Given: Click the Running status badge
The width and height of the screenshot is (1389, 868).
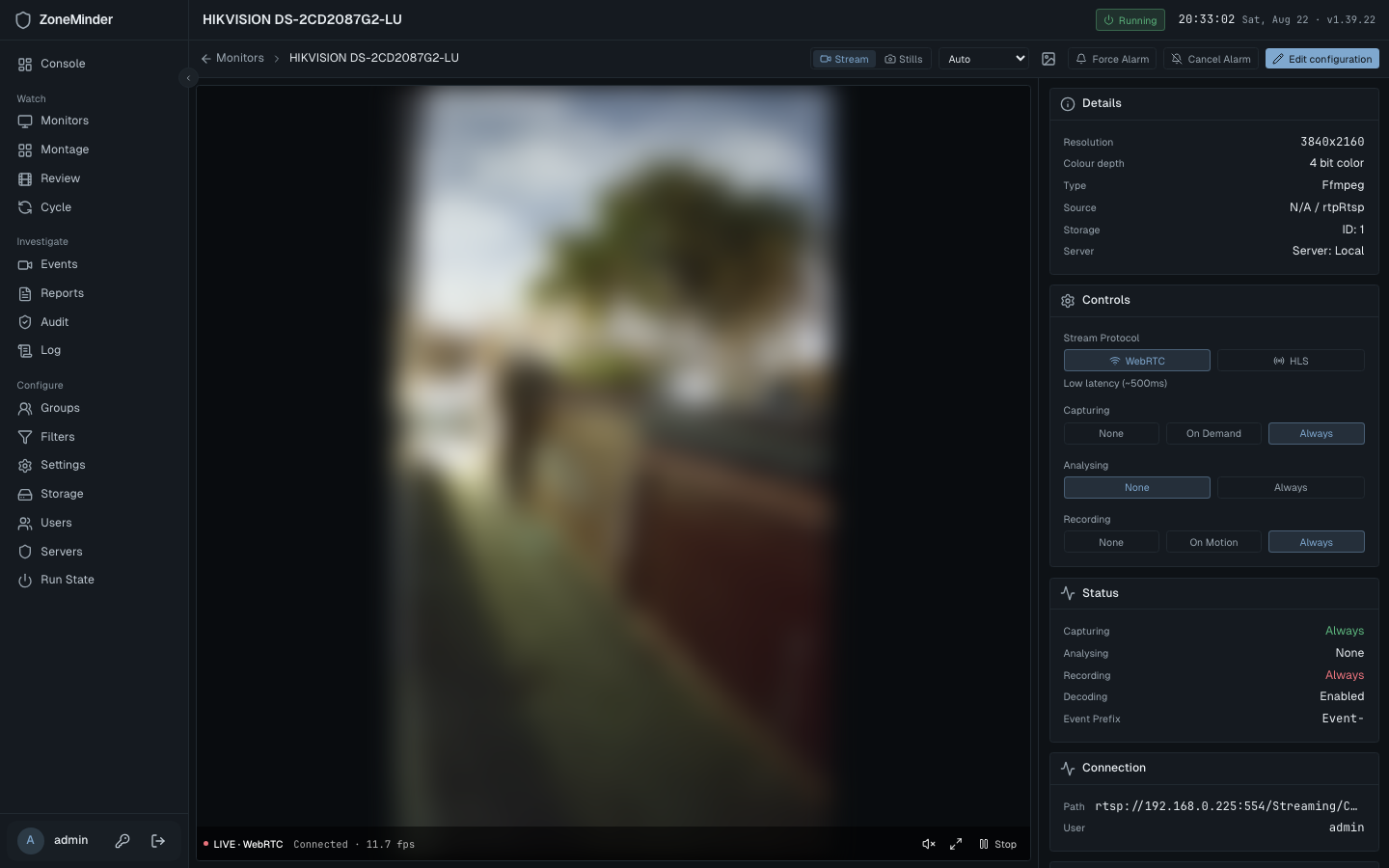Looking at the screenshot, I should coord(1130,20).
